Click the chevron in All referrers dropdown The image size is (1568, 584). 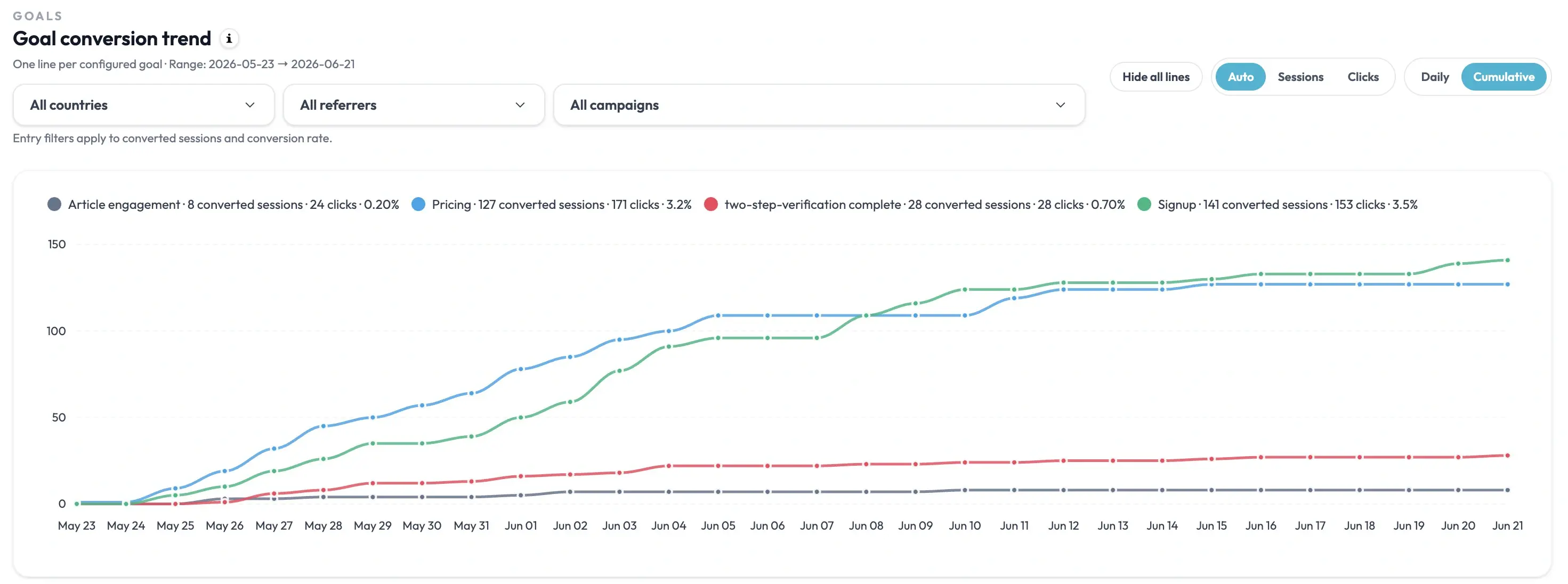(520, 106)
